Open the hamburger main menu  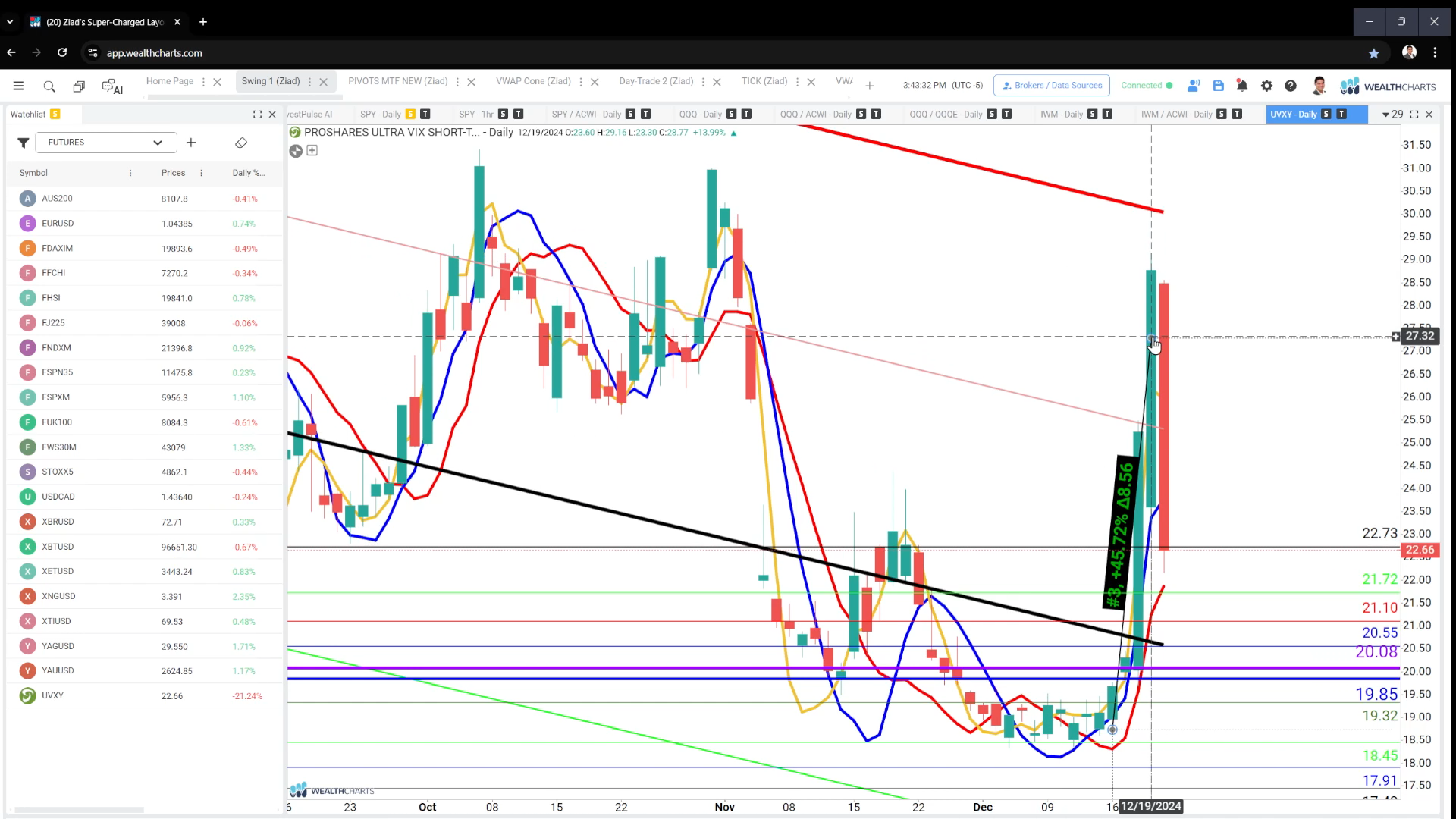tap(18, 86)
